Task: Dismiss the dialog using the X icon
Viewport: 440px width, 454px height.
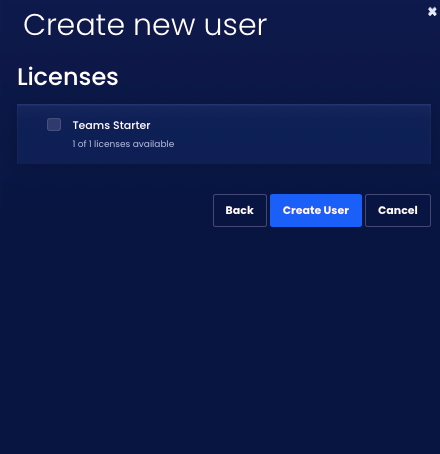Action: (x=432, y=12)
